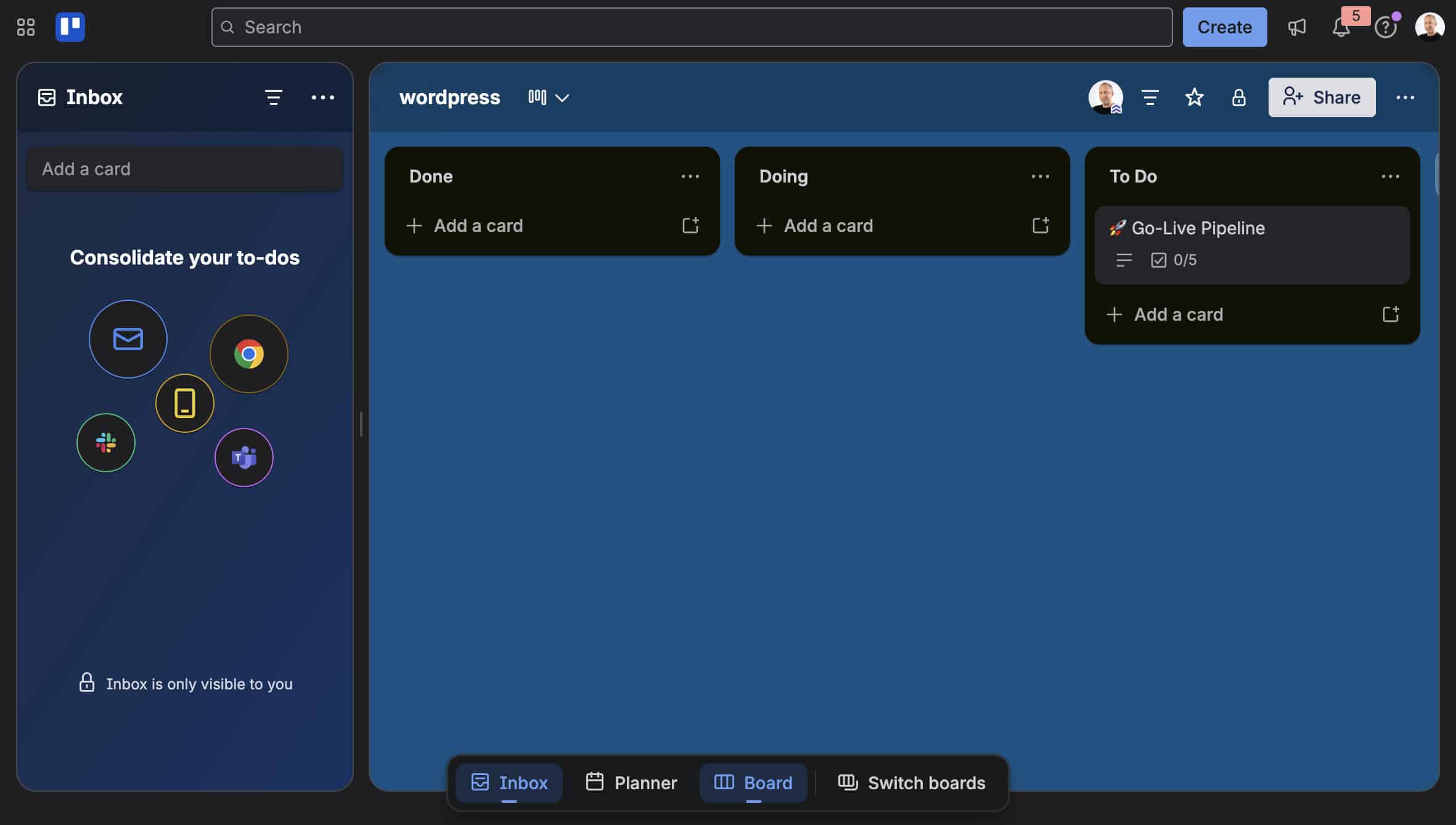Create card from template in Done list

[691, 226]
